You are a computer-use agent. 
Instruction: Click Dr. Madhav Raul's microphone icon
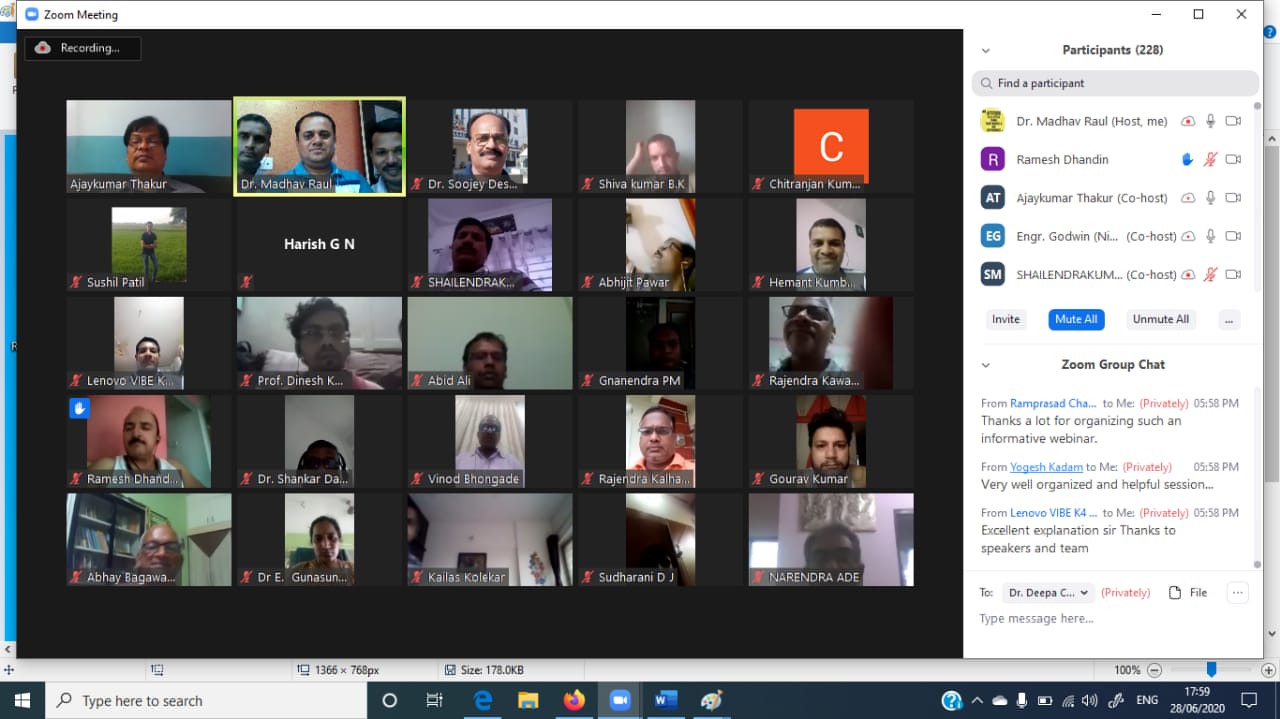[x=1210, y=121]
